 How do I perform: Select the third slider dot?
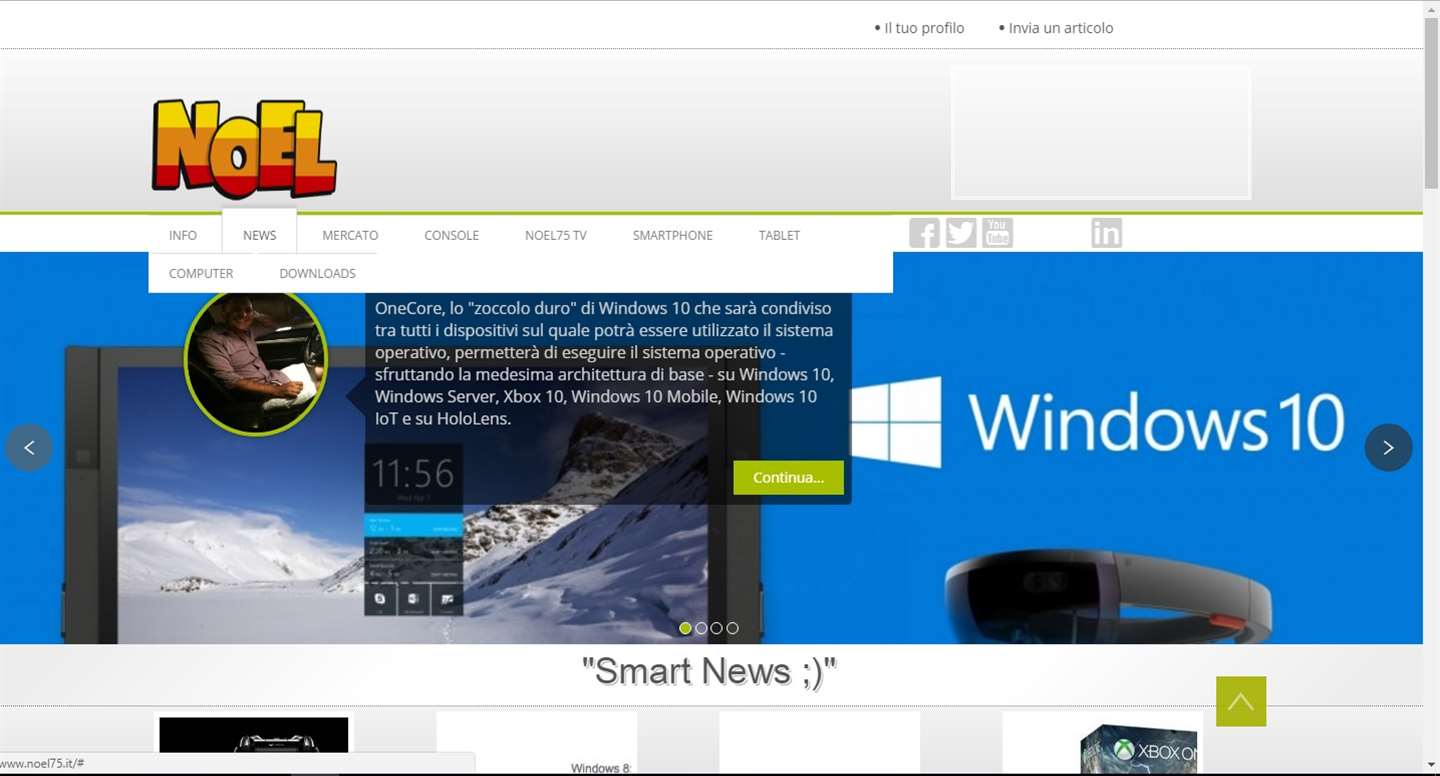(x=717, y=628)
